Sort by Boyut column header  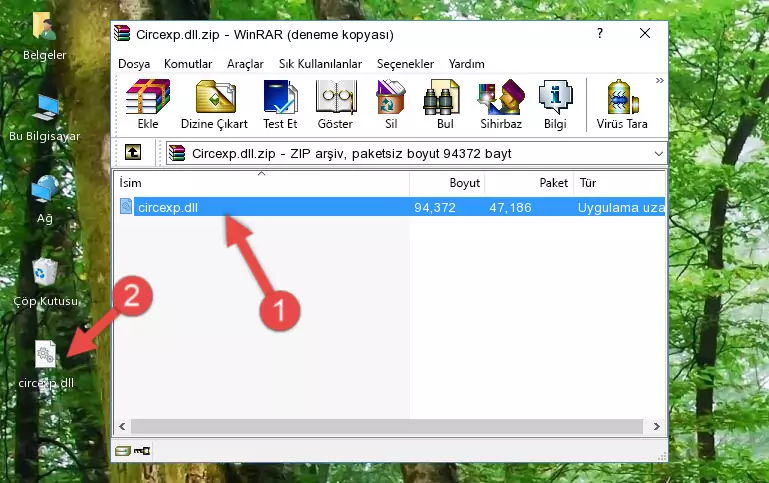point(447,183)
